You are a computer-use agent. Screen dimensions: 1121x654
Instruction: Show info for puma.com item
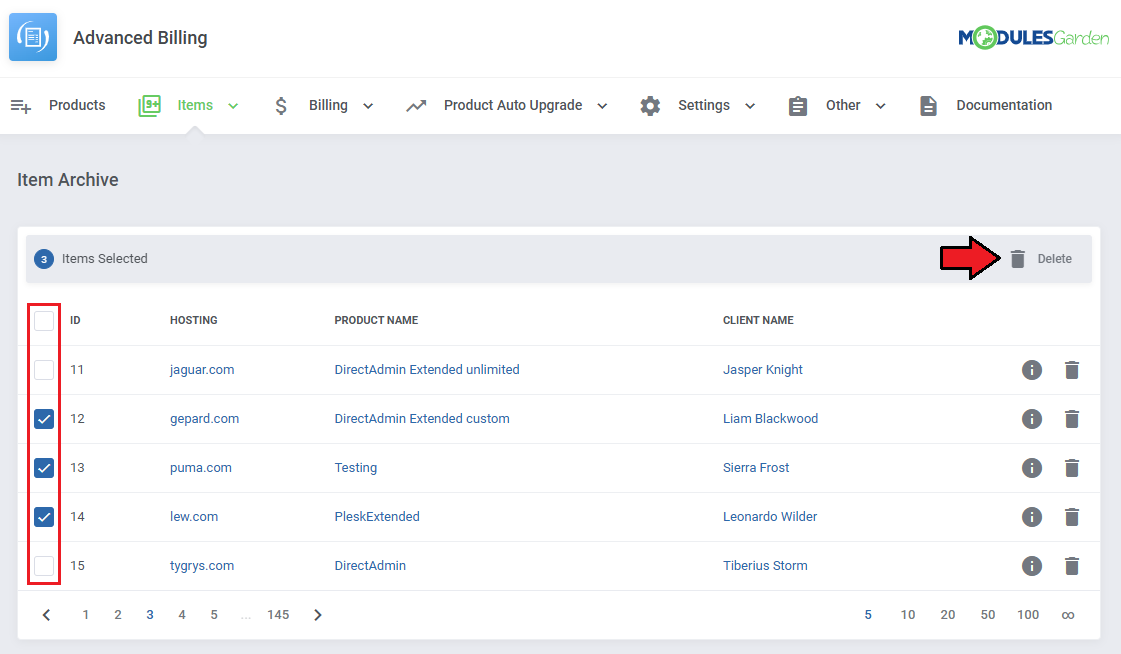(1032, 467)
